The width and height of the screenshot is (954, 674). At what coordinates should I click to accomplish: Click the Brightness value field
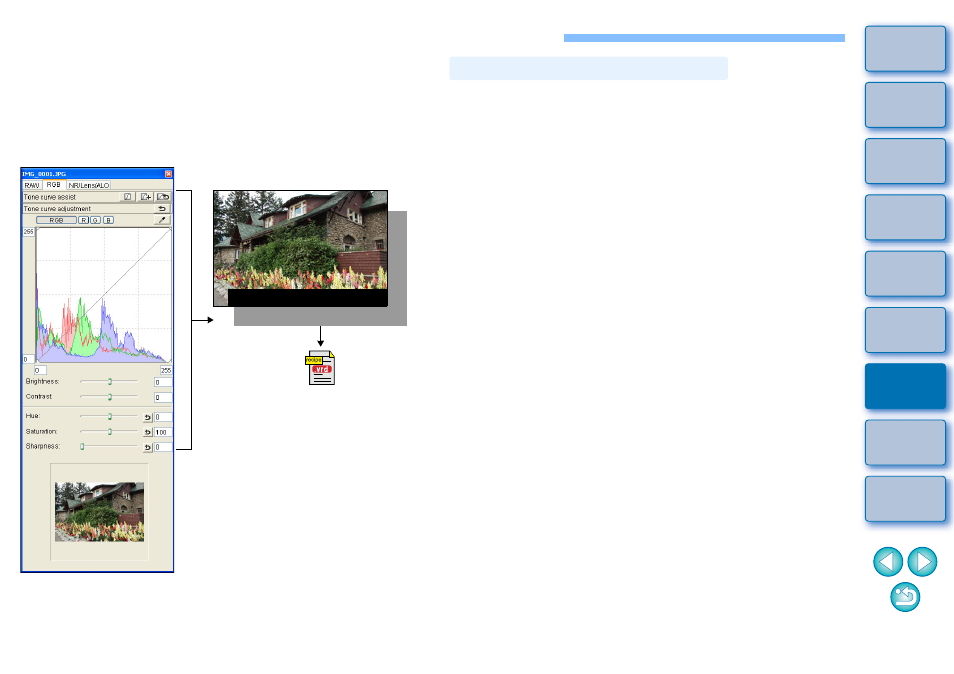(163, 382)
